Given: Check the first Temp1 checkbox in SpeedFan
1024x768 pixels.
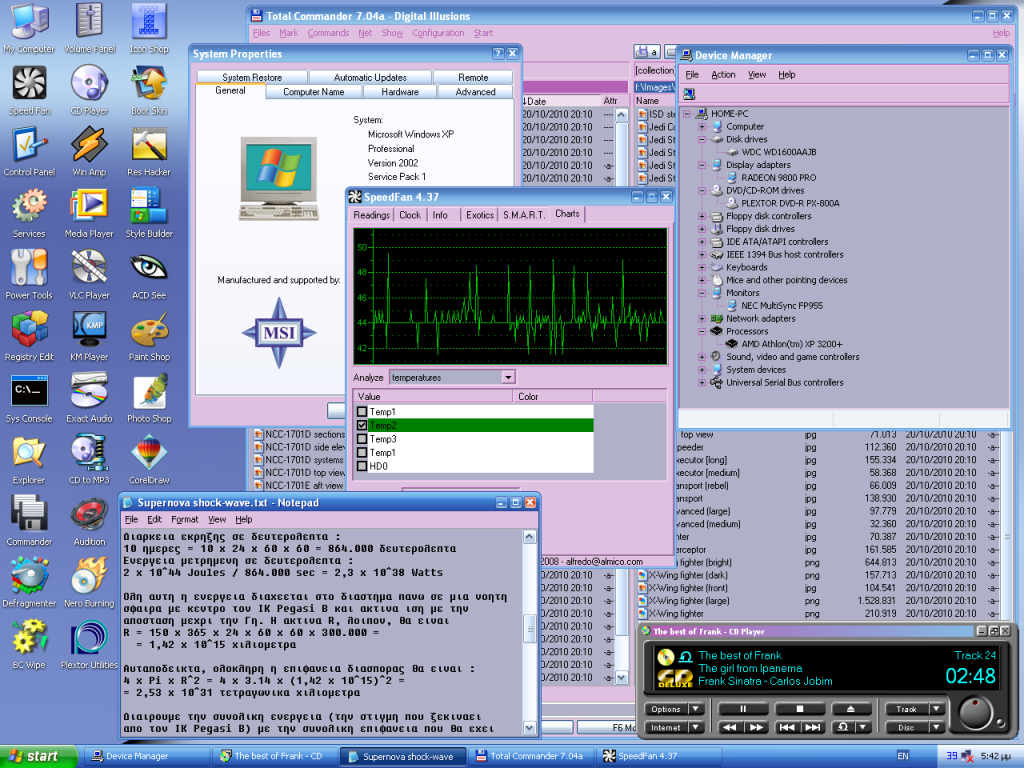Looking at the screenshot, I should point(362,411).
